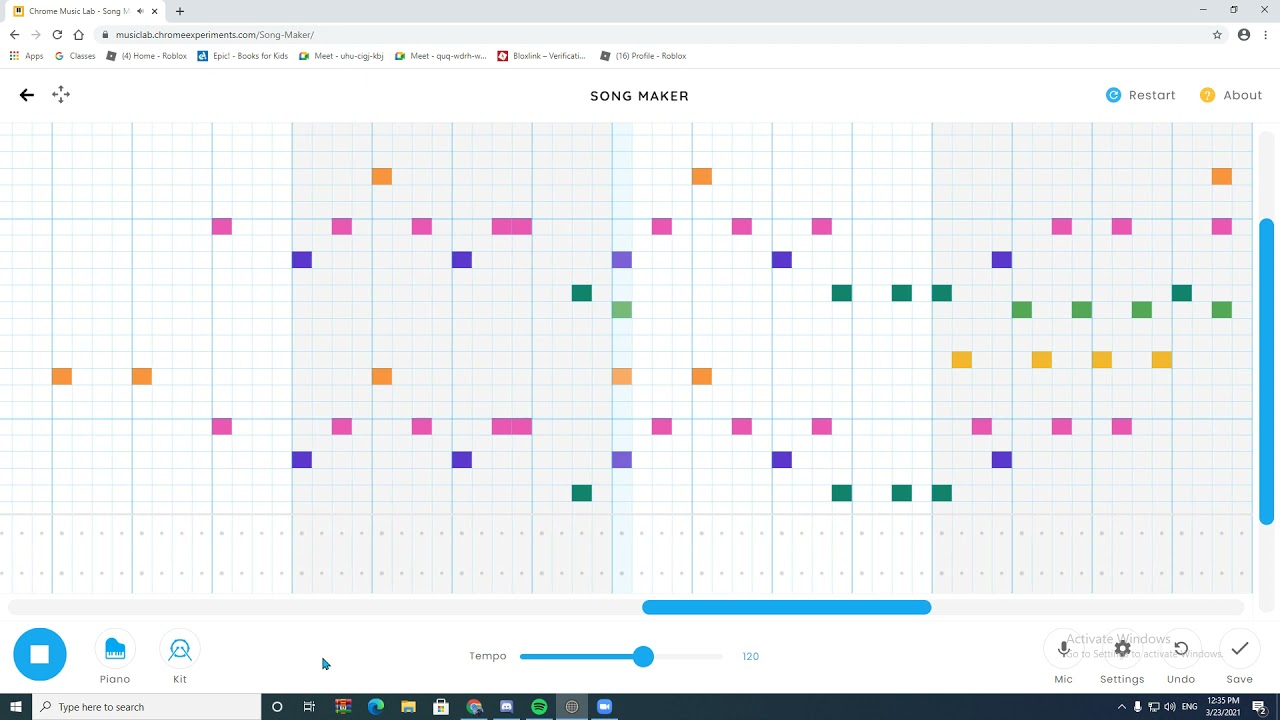Open Microsoft Edge from the taskbar

(x=376, y=707)
